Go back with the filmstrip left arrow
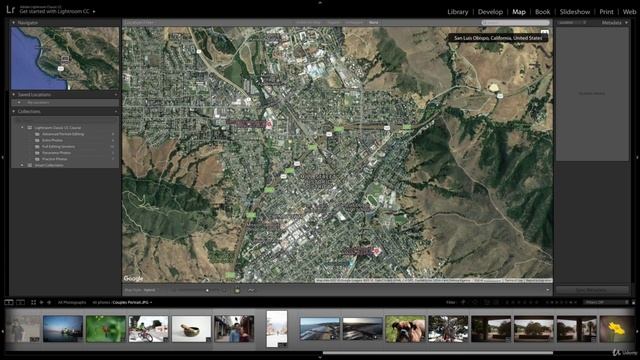The image size is (640, 360). pos(42,302)
